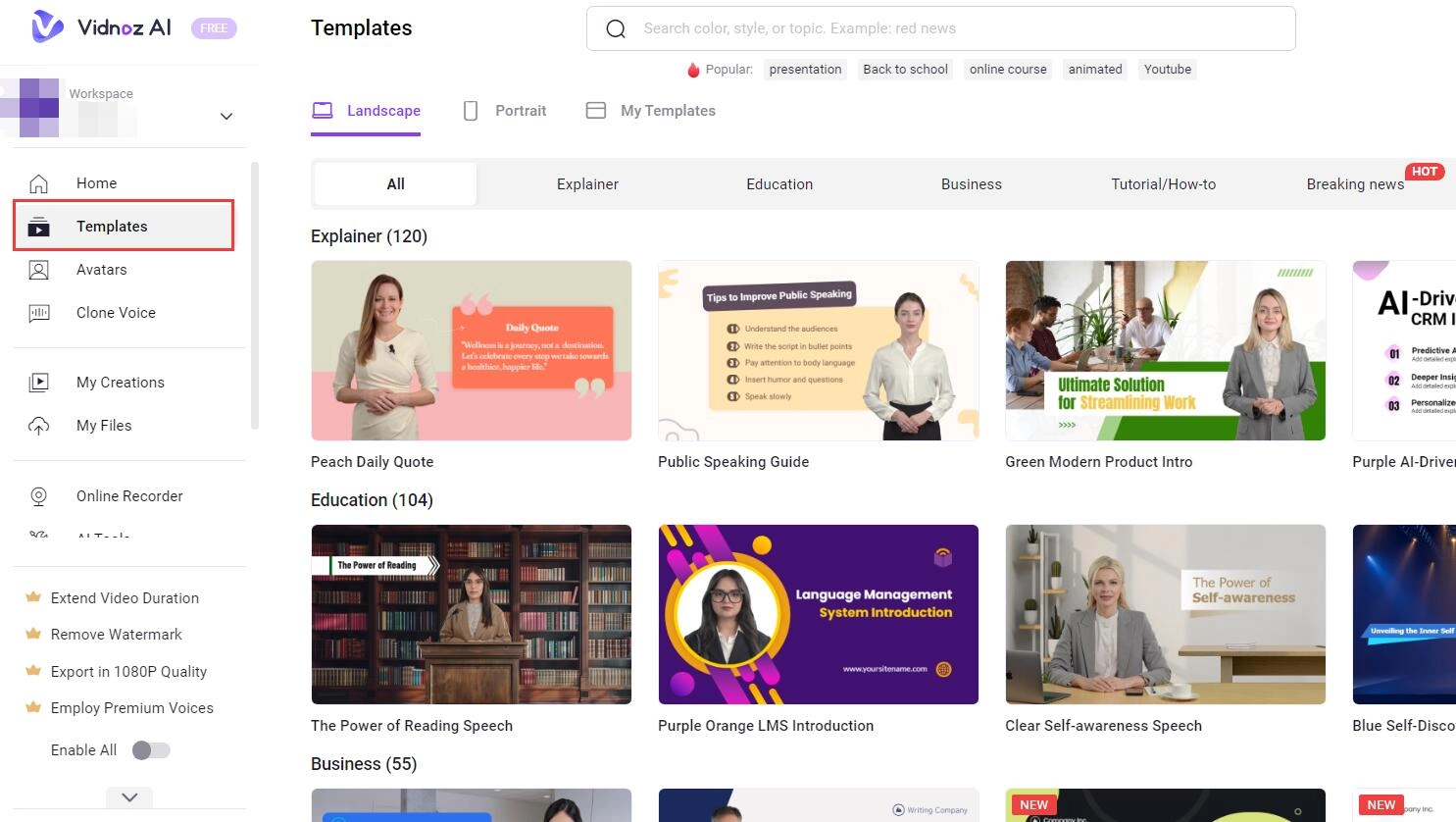Click Remove Watermark premium option
This screenshot has height=822, width=1456.
(x=116, y=635)
